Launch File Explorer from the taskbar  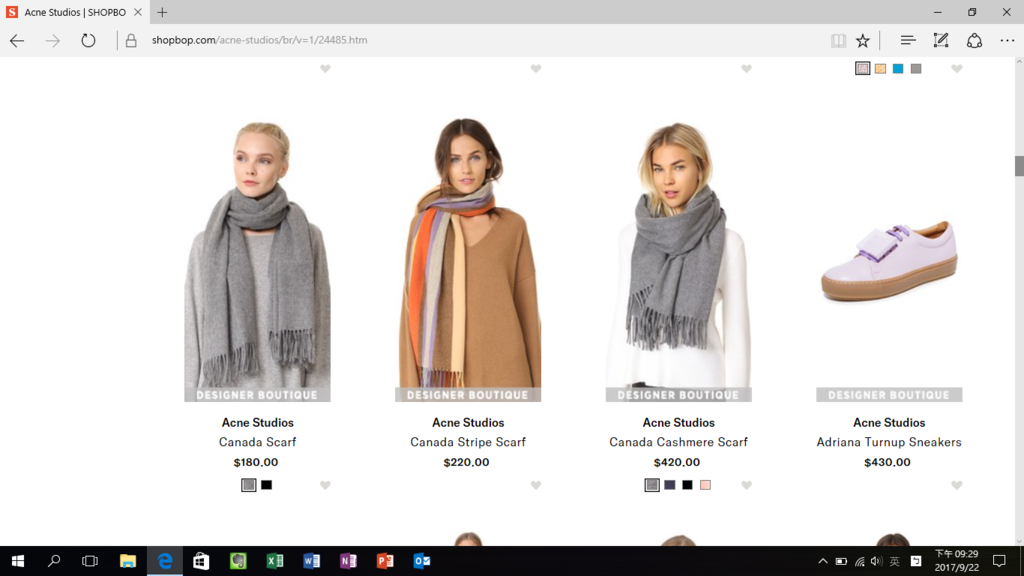click(128, 561)
